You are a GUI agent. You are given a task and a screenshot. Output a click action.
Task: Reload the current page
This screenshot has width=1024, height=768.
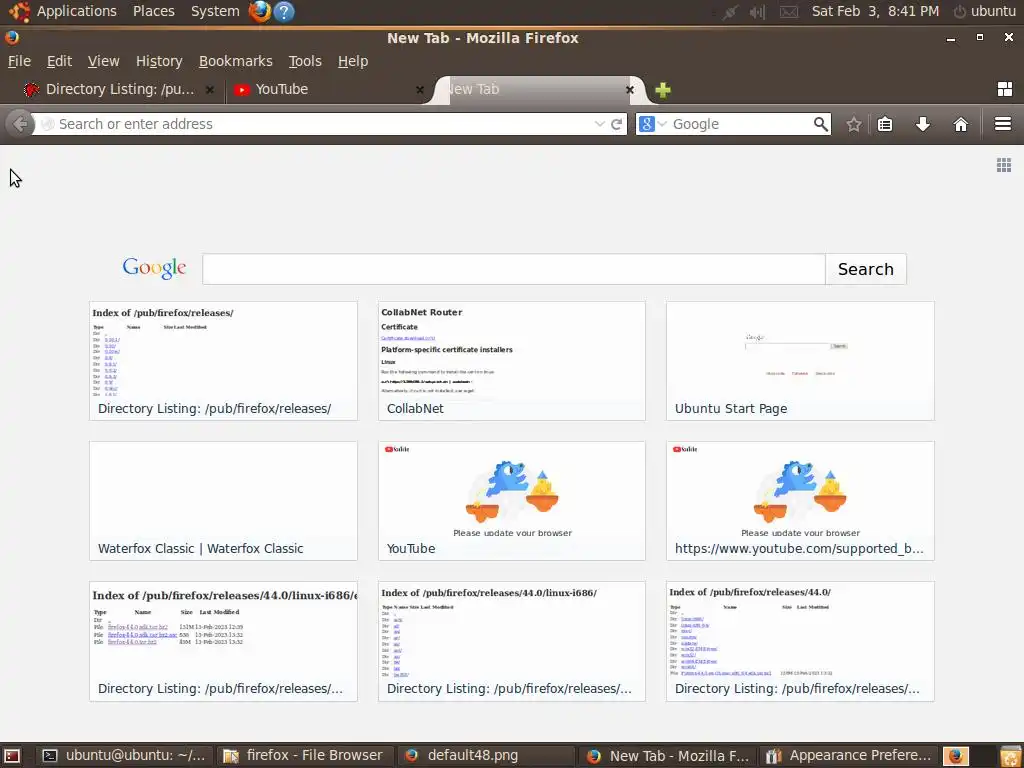pos(616,124)
